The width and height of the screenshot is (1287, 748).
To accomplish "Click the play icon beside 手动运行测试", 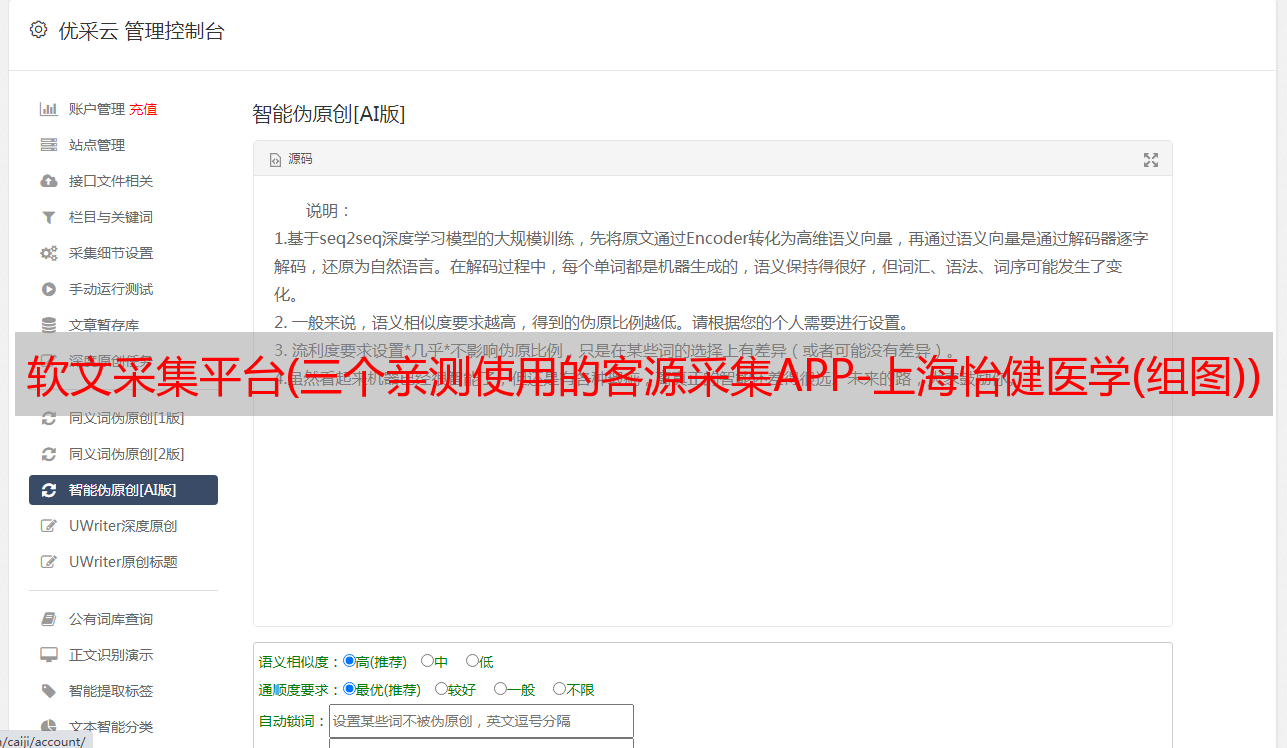I will [x=48, y=289].
